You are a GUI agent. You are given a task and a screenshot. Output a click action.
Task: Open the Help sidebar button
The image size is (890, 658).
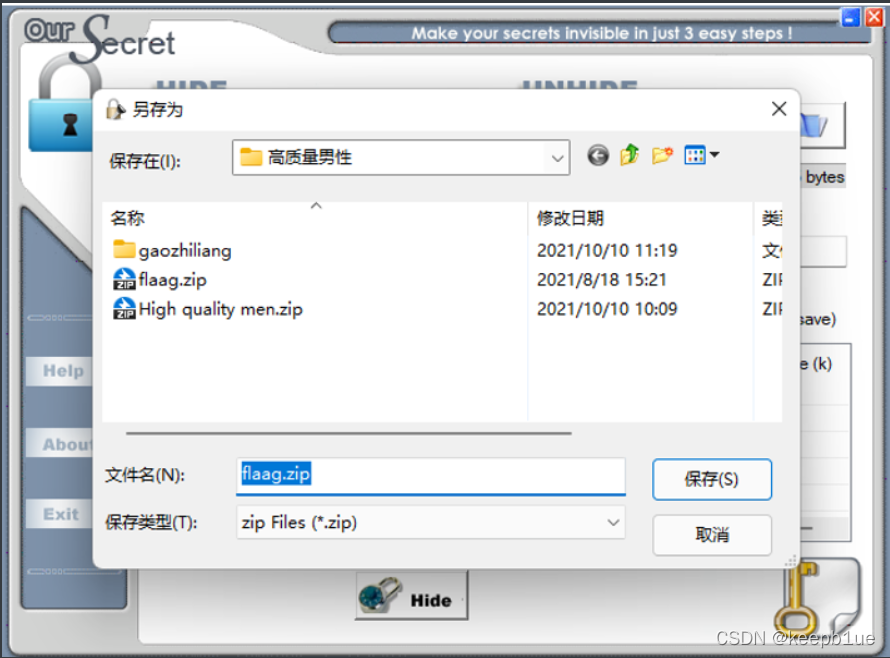click(61, 371)
